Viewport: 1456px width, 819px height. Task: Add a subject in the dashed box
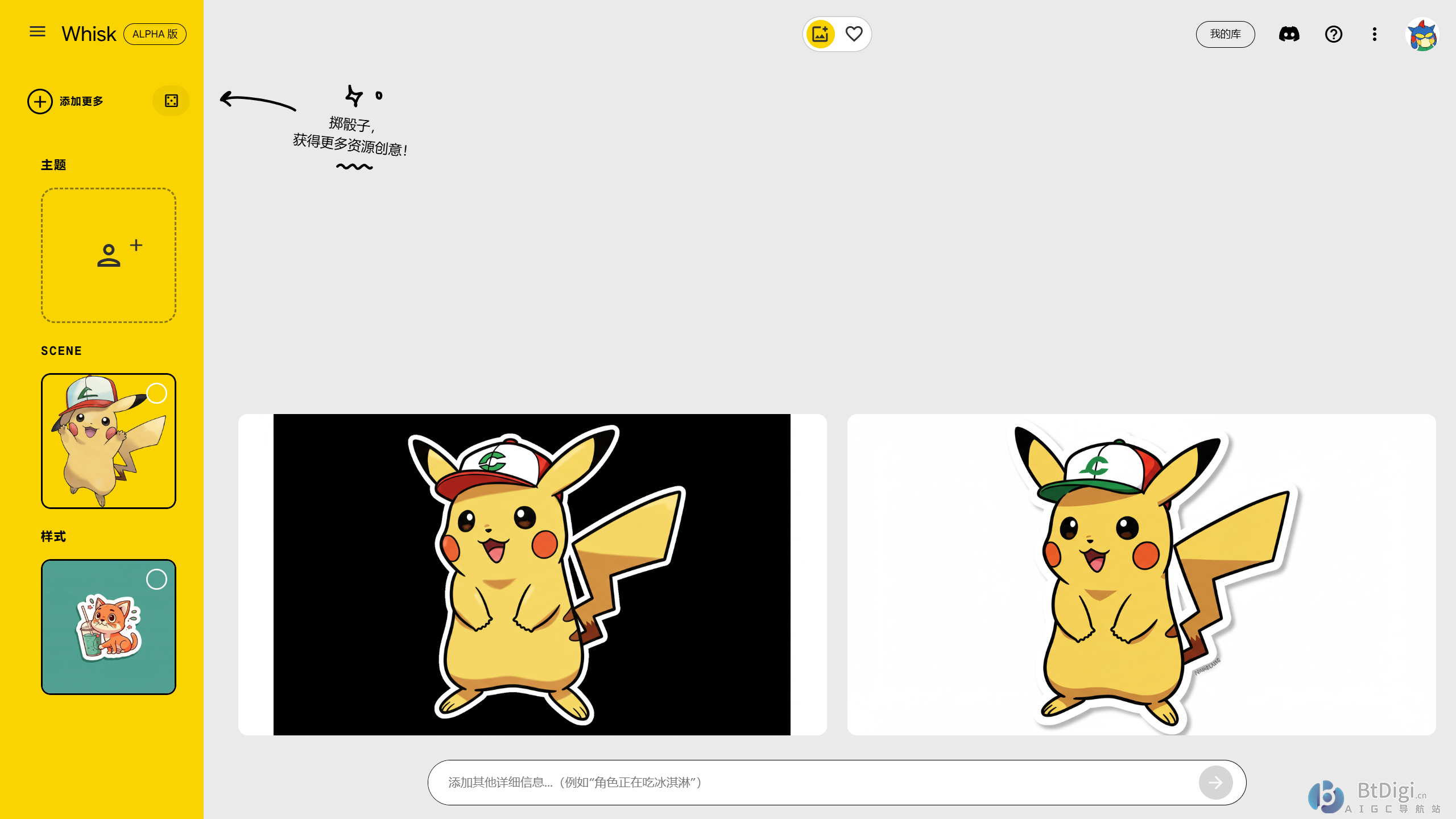tap(109, 255)
